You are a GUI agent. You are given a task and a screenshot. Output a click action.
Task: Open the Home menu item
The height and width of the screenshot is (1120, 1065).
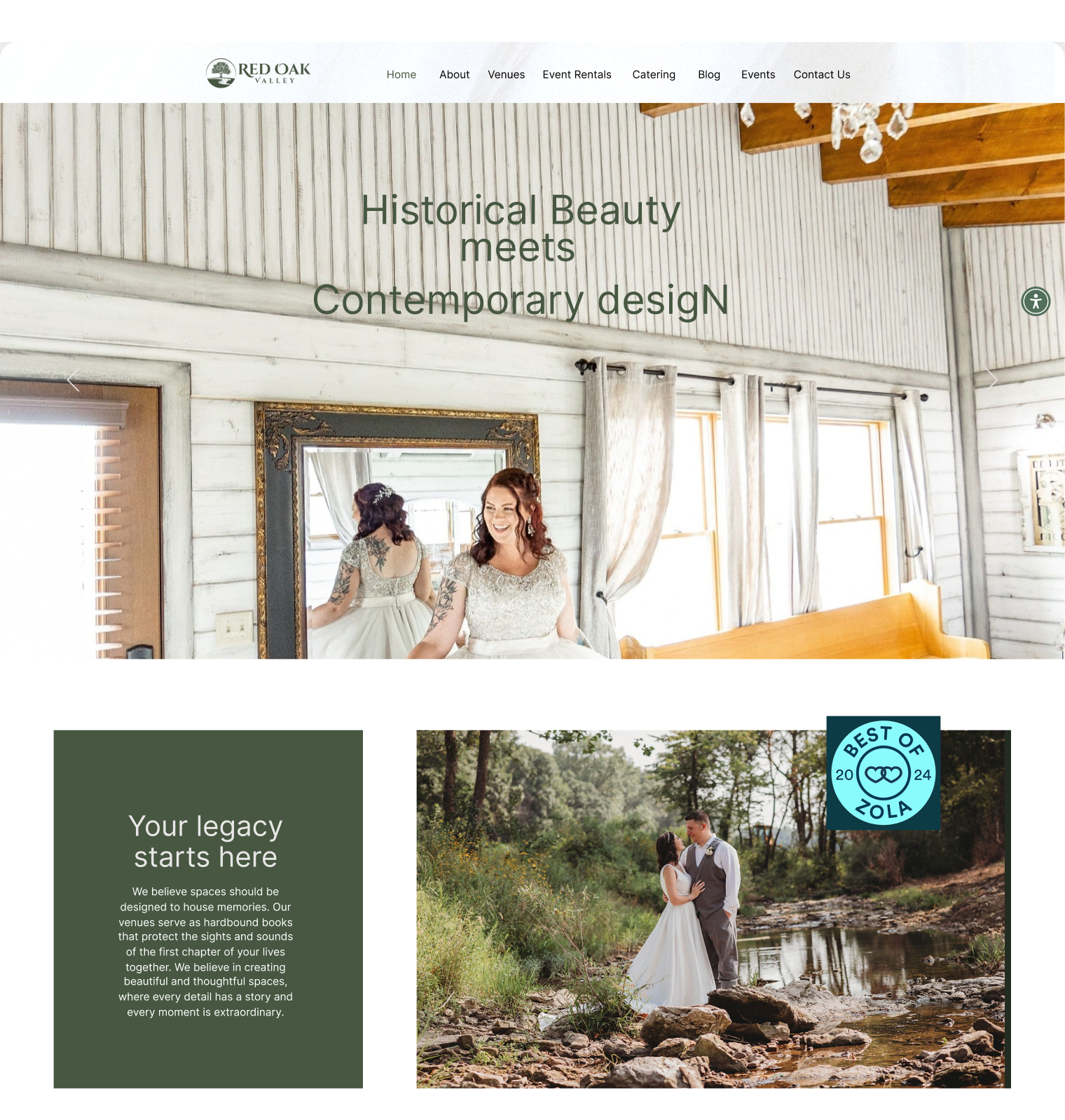click(x=401, y=74)
